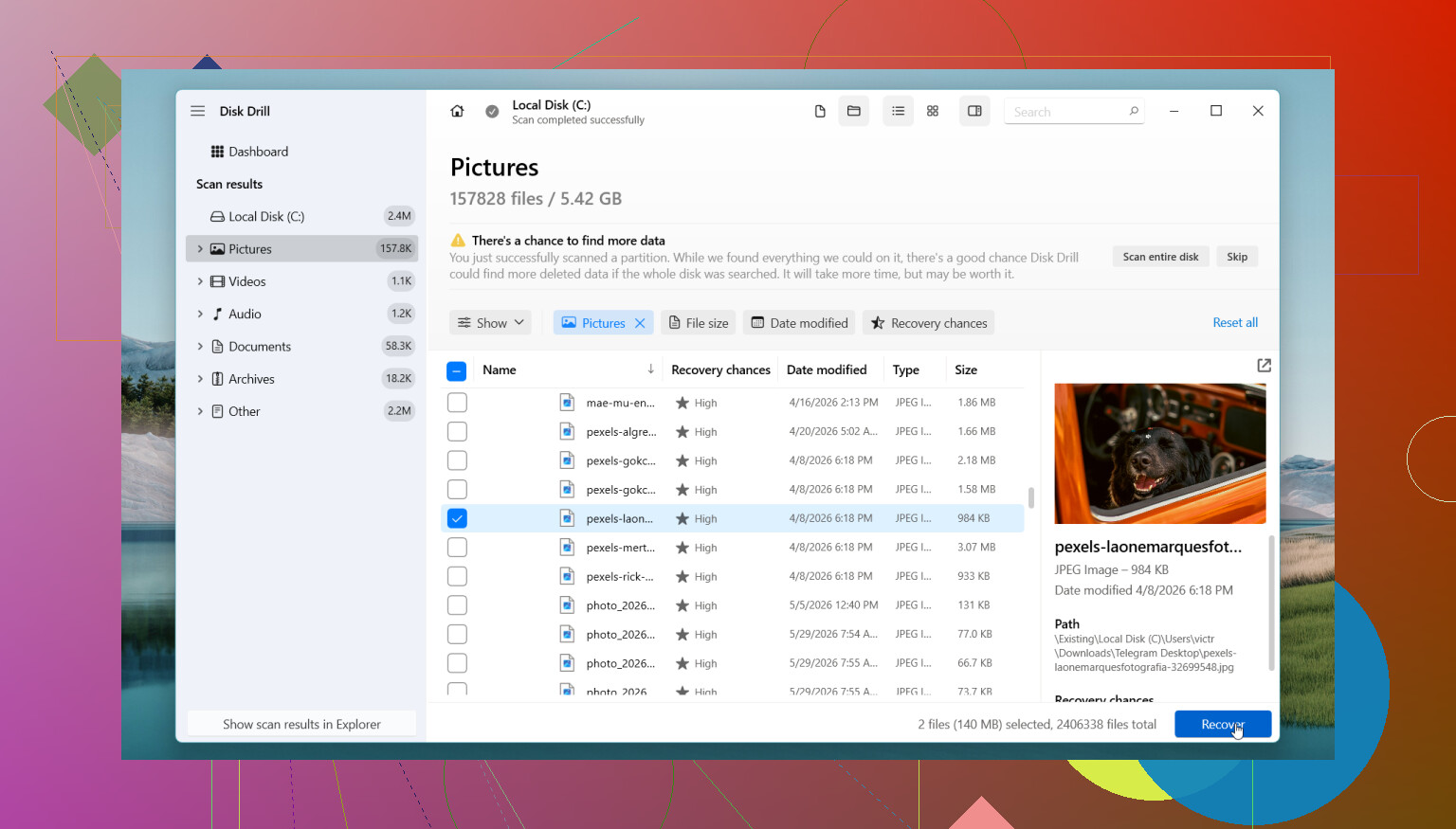
Task: Open the Show filter dropdown
Action: pos(490,323)
